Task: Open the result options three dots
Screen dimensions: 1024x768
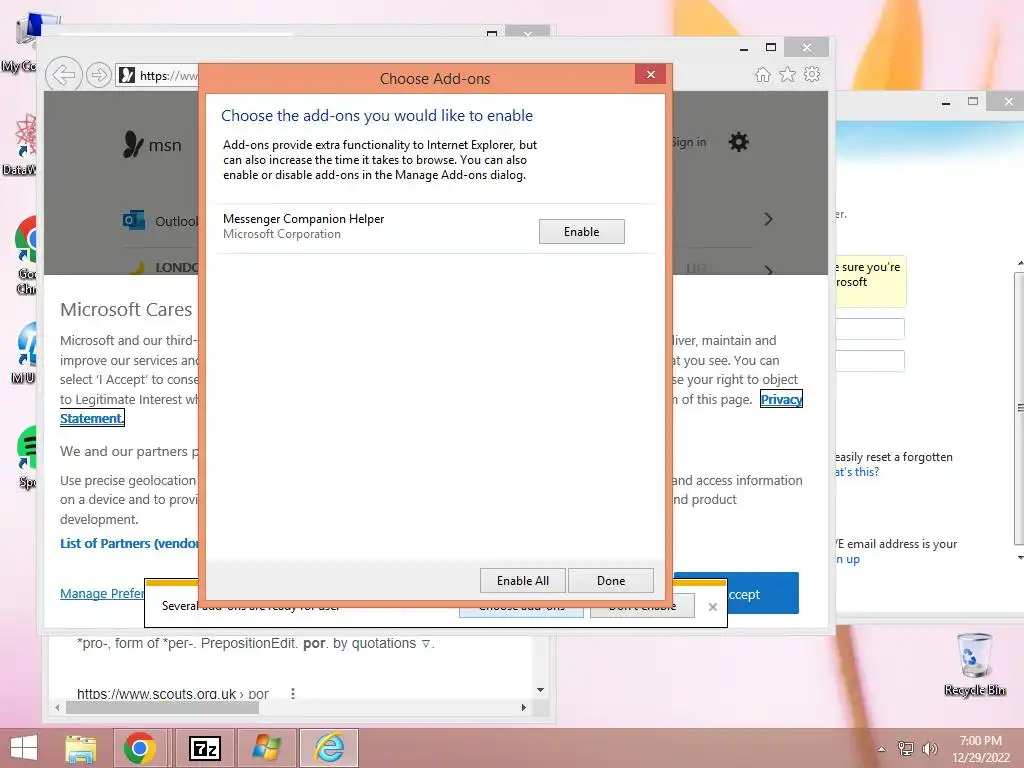Action: pos(293,694)
